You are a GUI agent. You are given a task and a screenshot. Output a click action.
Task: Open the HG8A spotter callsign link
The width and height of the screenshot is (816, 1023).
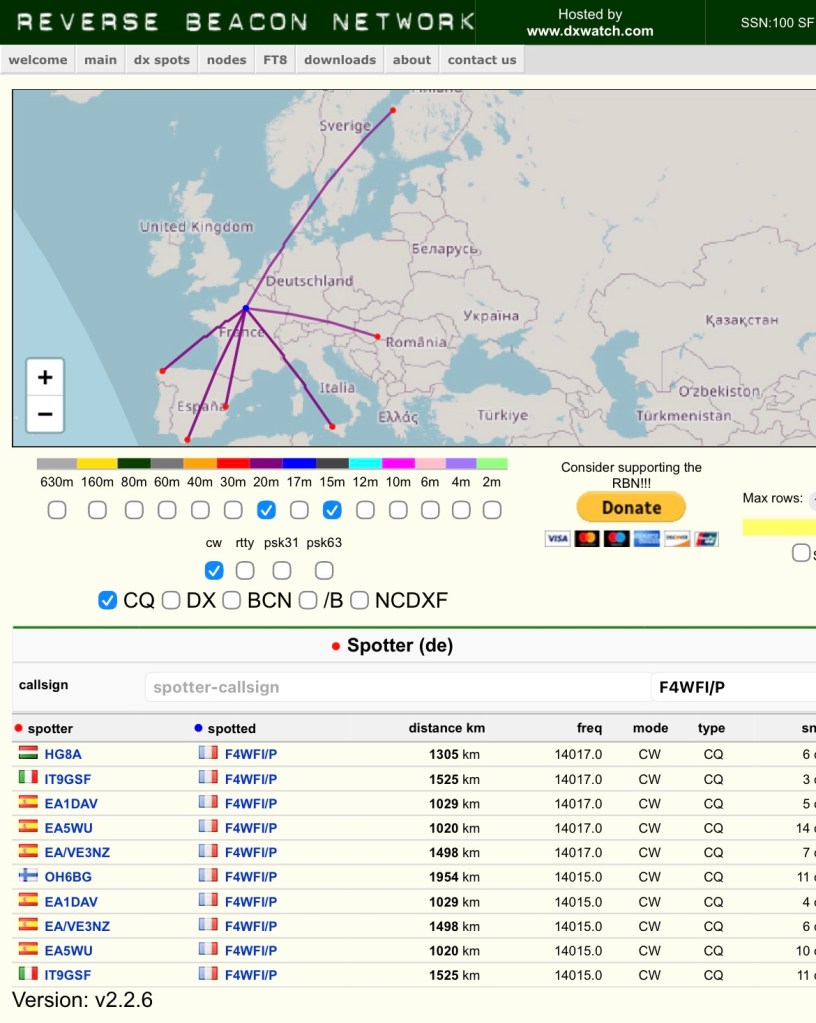(x=63, y=754)
